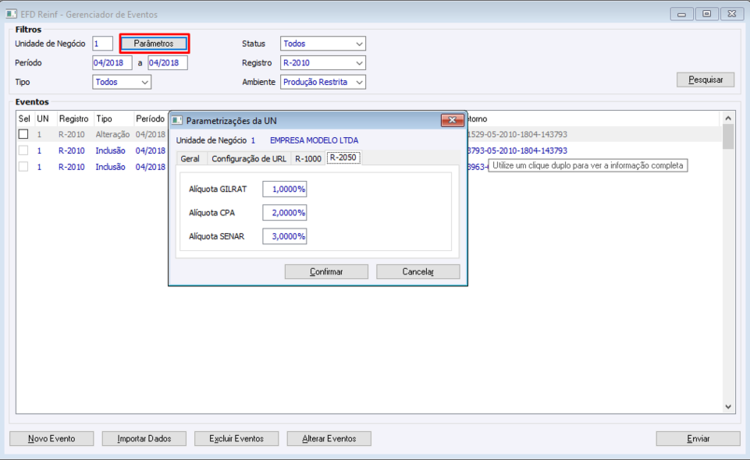Click the Período start date field
The width and height of the screenshot is (750, 460).
112,63
